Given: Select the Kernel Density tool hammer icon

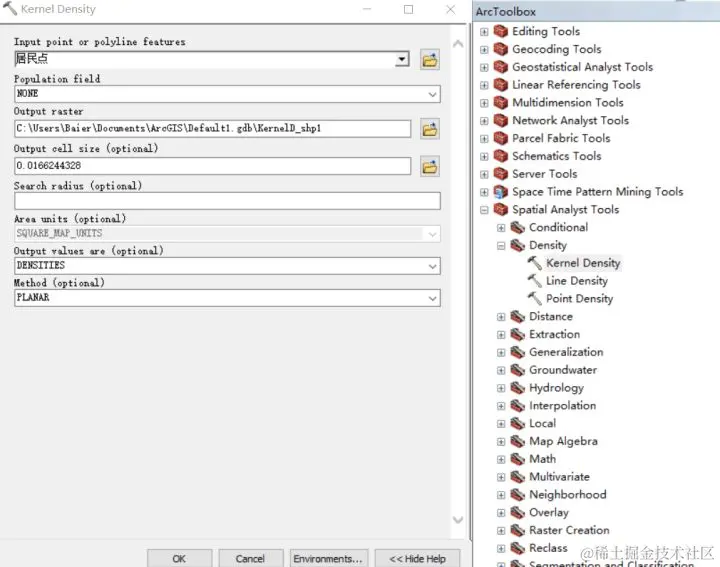Looking at the screenshot, I should pos(534,263).
